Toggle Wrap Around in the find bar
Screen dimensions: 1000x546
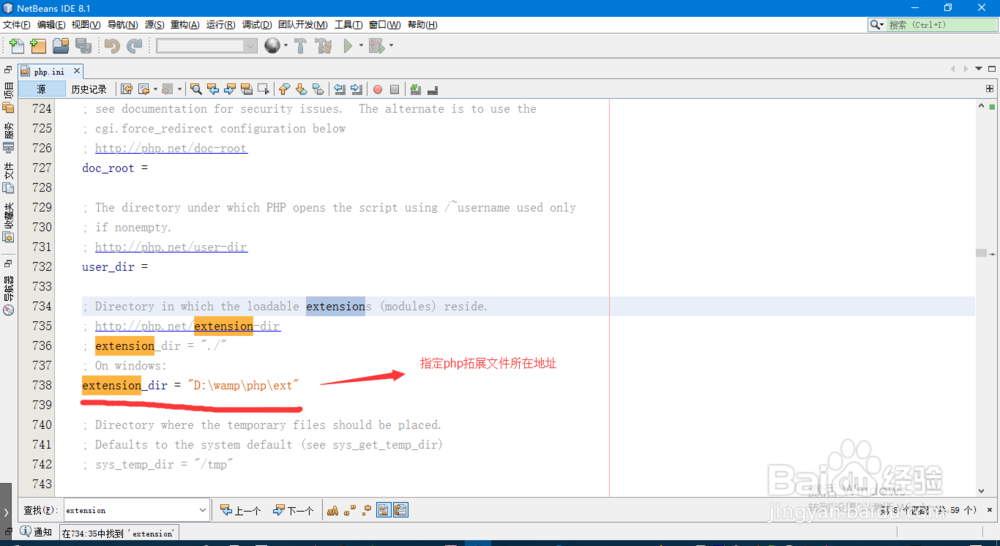[x=401, y=510]
